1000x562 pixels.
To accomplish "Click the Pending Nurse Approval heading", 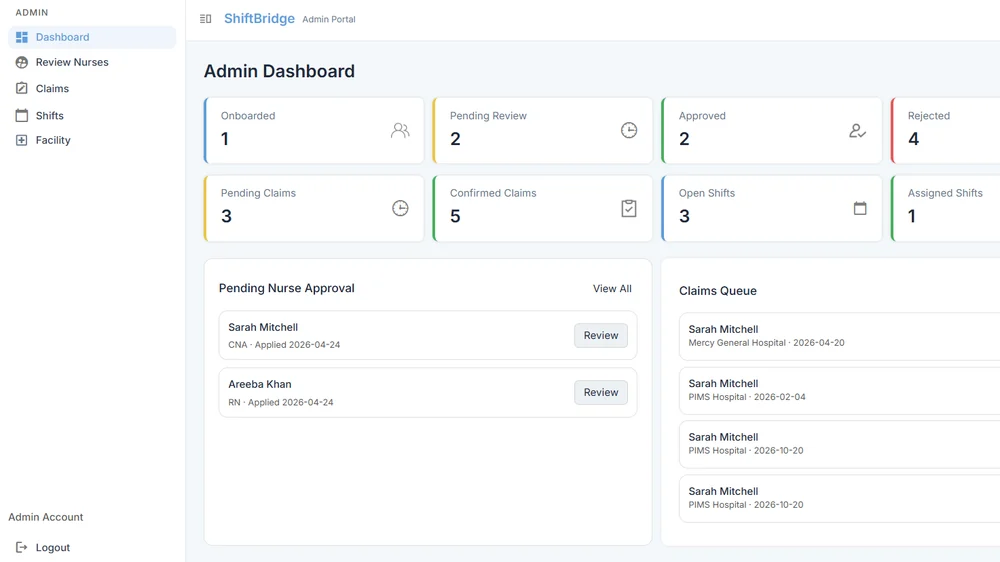I will coord(286,288).
